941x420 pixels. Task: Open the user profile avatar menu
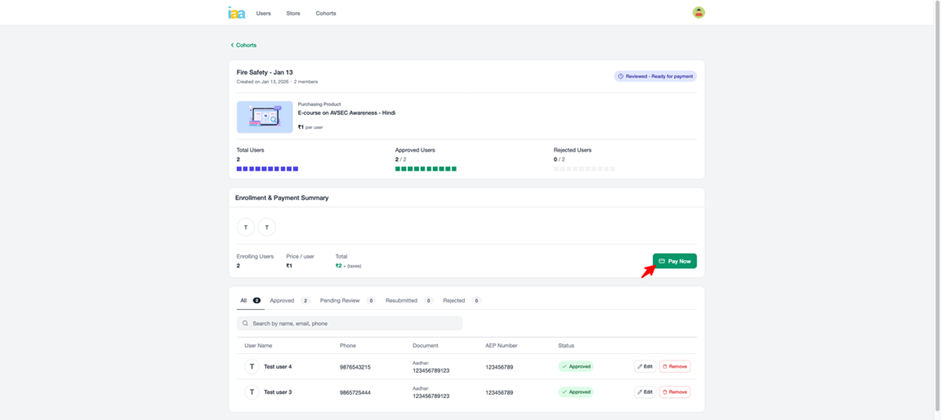click(698, 13)
